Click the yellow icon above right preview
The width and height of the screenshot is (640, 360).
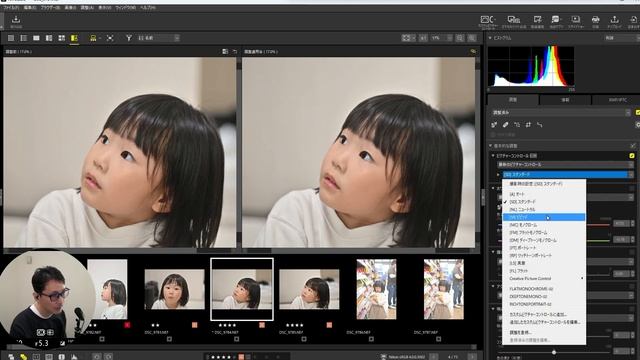click(473, 51)
